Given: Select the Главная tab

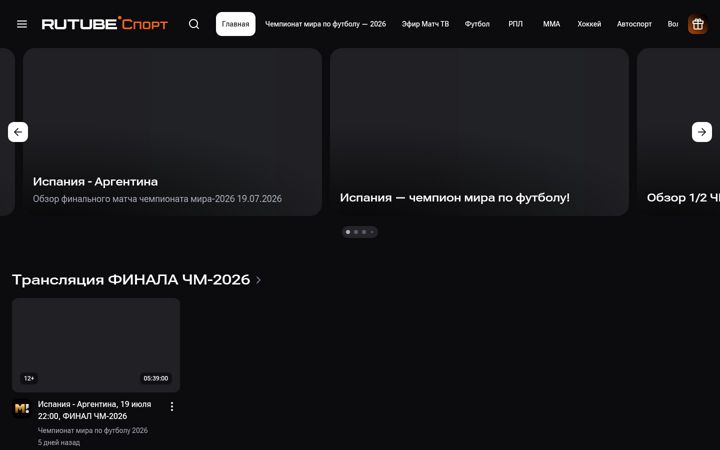Looking at the screenshot, I should (x=236, y=24).
